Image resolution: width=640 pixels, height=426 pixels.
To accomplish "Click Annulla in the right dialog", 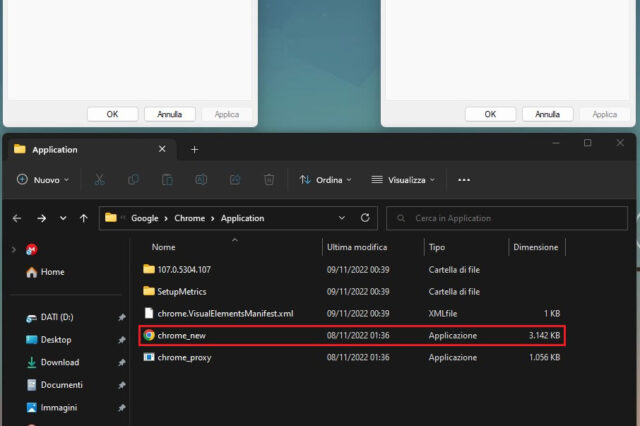I will (547, 114).
